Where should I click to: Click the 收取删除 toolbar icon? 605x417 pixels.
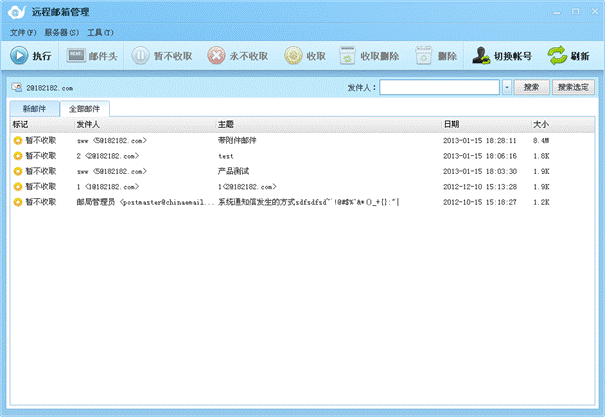[x=346, y=56]
